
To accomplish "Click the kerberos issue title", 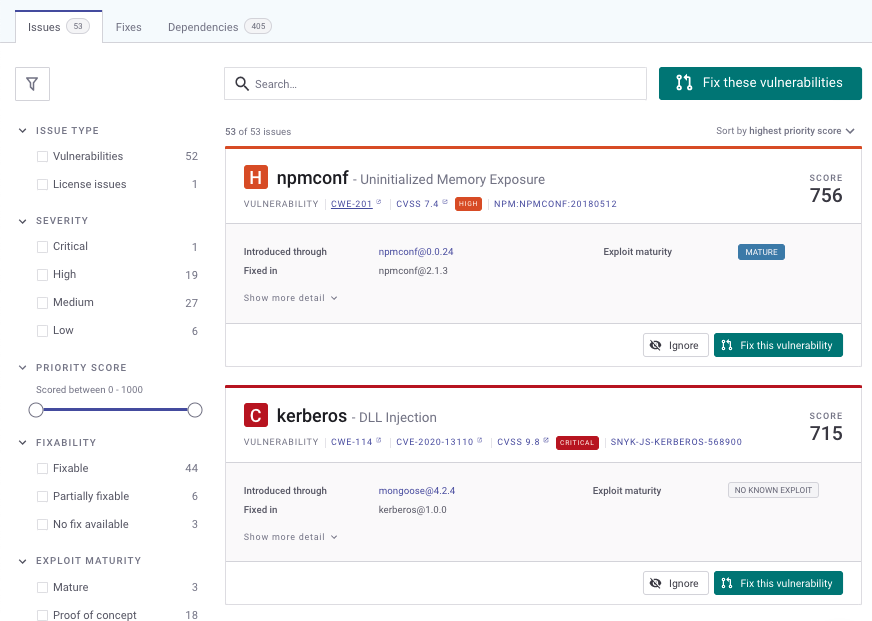I will pos(312,416).
